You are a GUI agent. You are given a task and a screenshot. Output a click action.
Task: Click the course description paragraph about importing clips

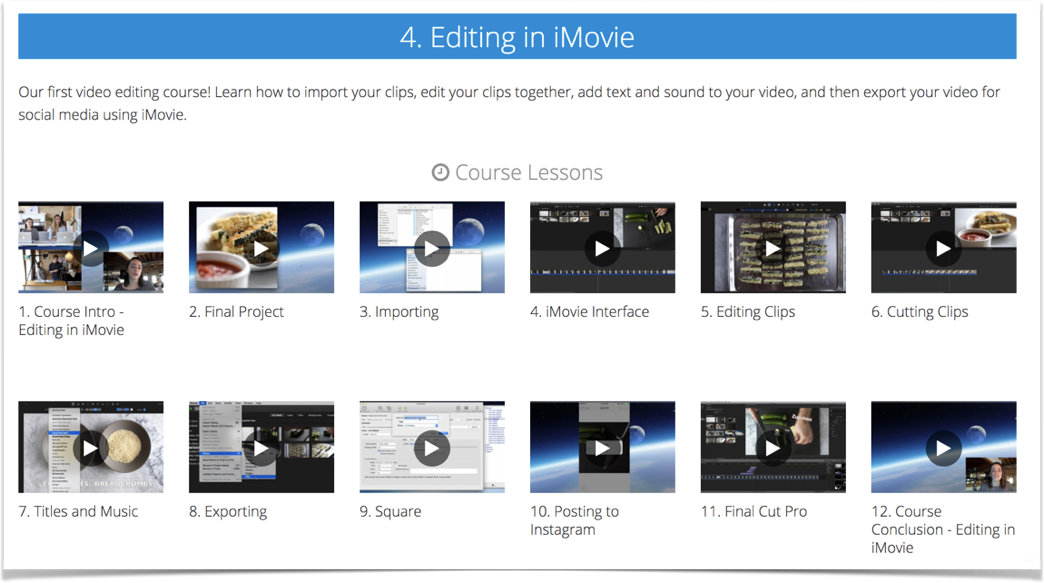[x=509, y=103]
